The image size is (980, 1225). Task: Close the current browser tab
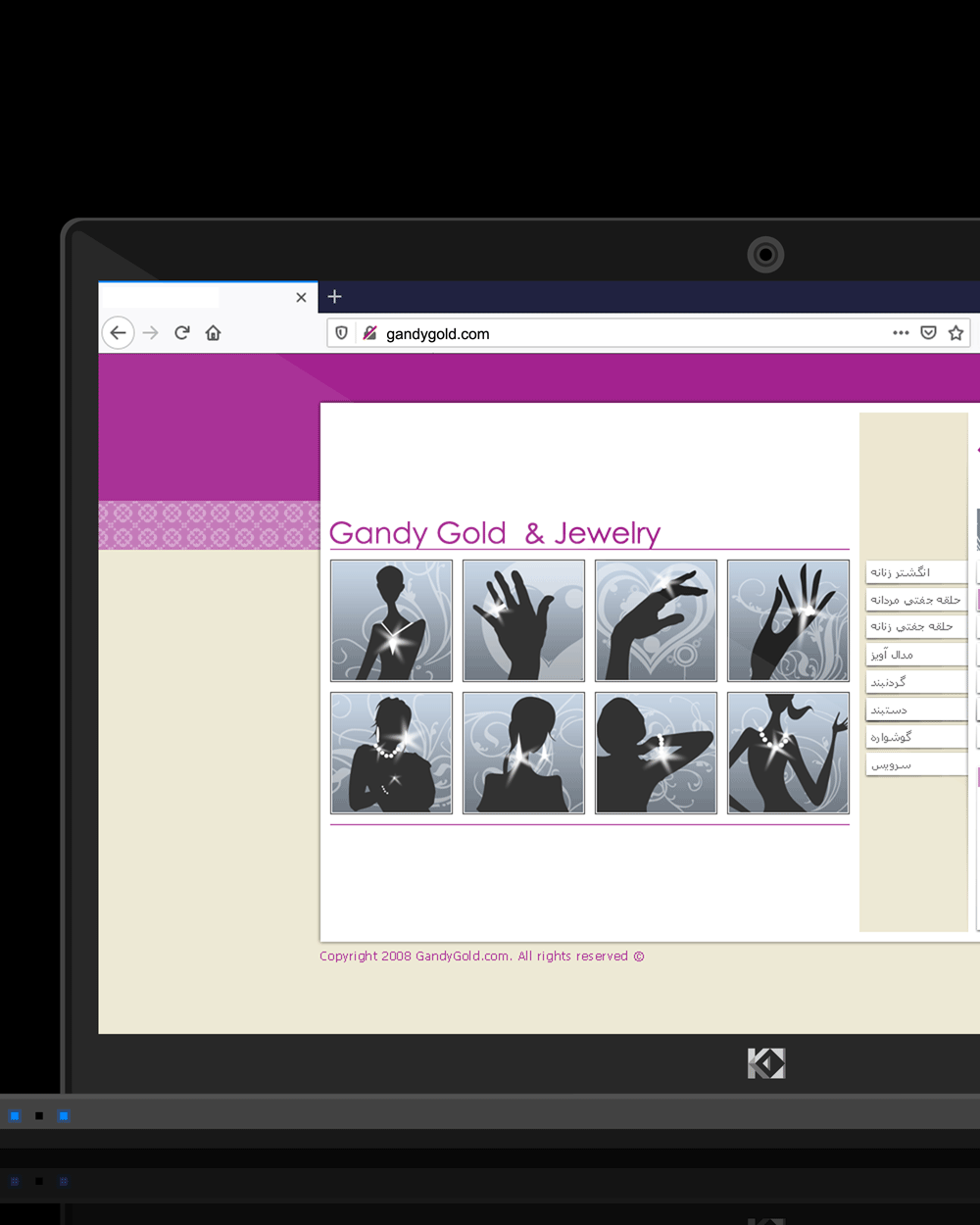click(x=301, y=297)
